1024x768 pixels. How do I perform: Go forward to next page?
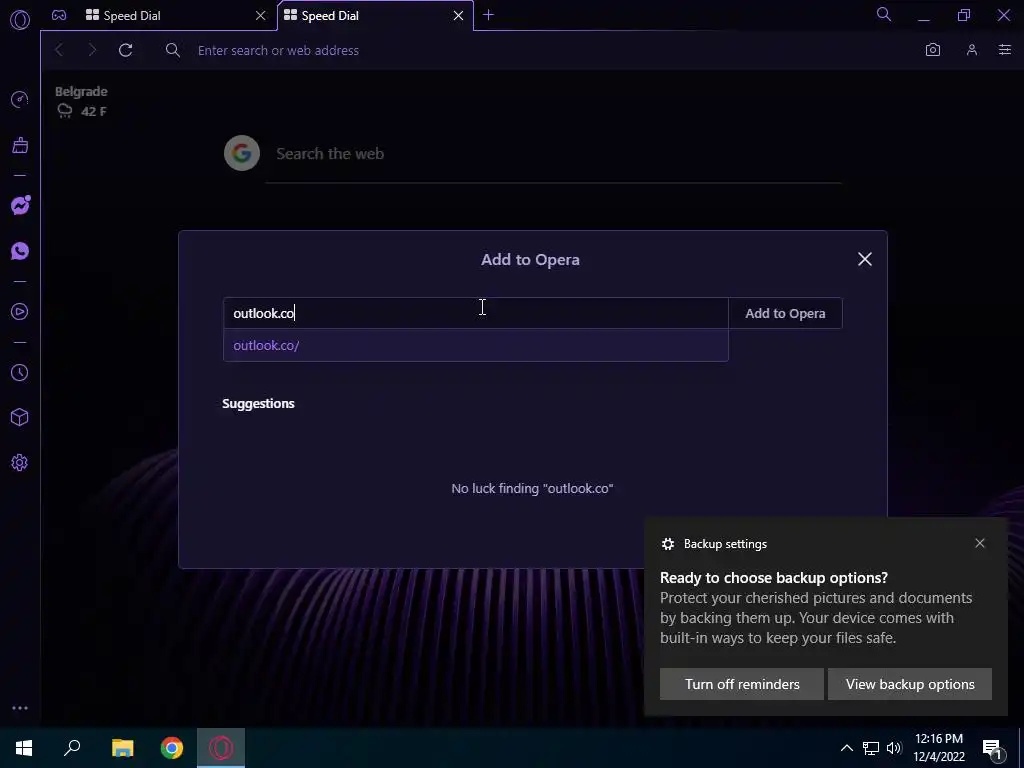point(92,50)
